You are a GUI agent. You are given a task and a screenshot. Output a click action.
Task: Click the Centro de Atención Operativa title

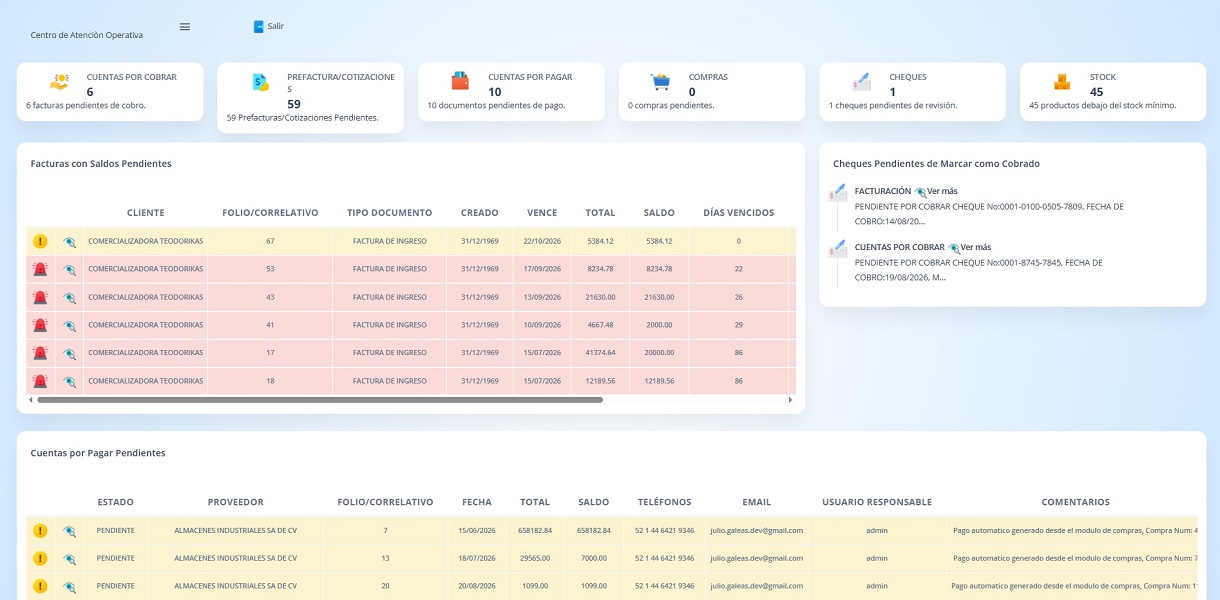click(x=87, y=35)
